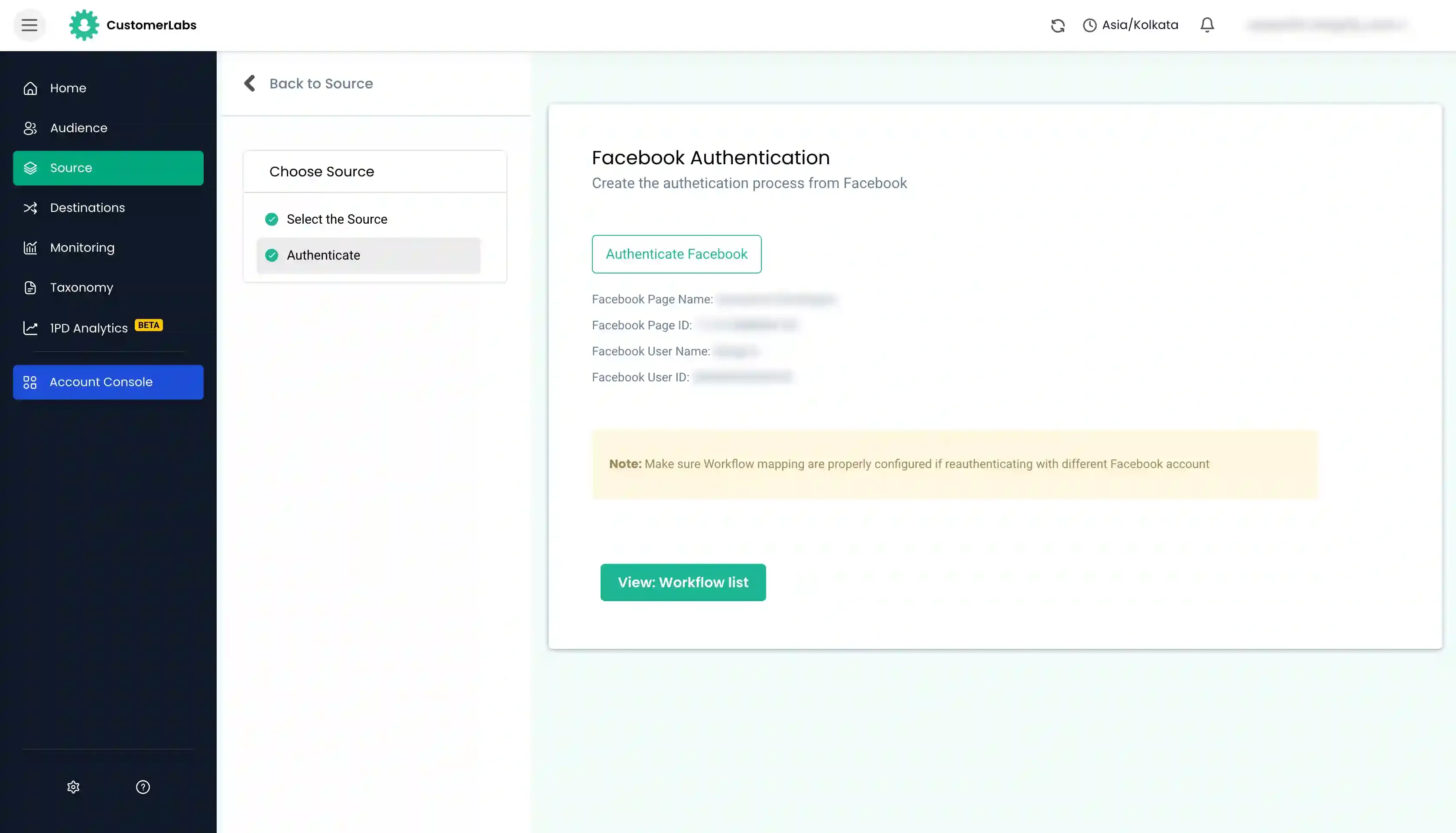Click the CustomerLabs gear logo
1456x833 pixels.
84,25
